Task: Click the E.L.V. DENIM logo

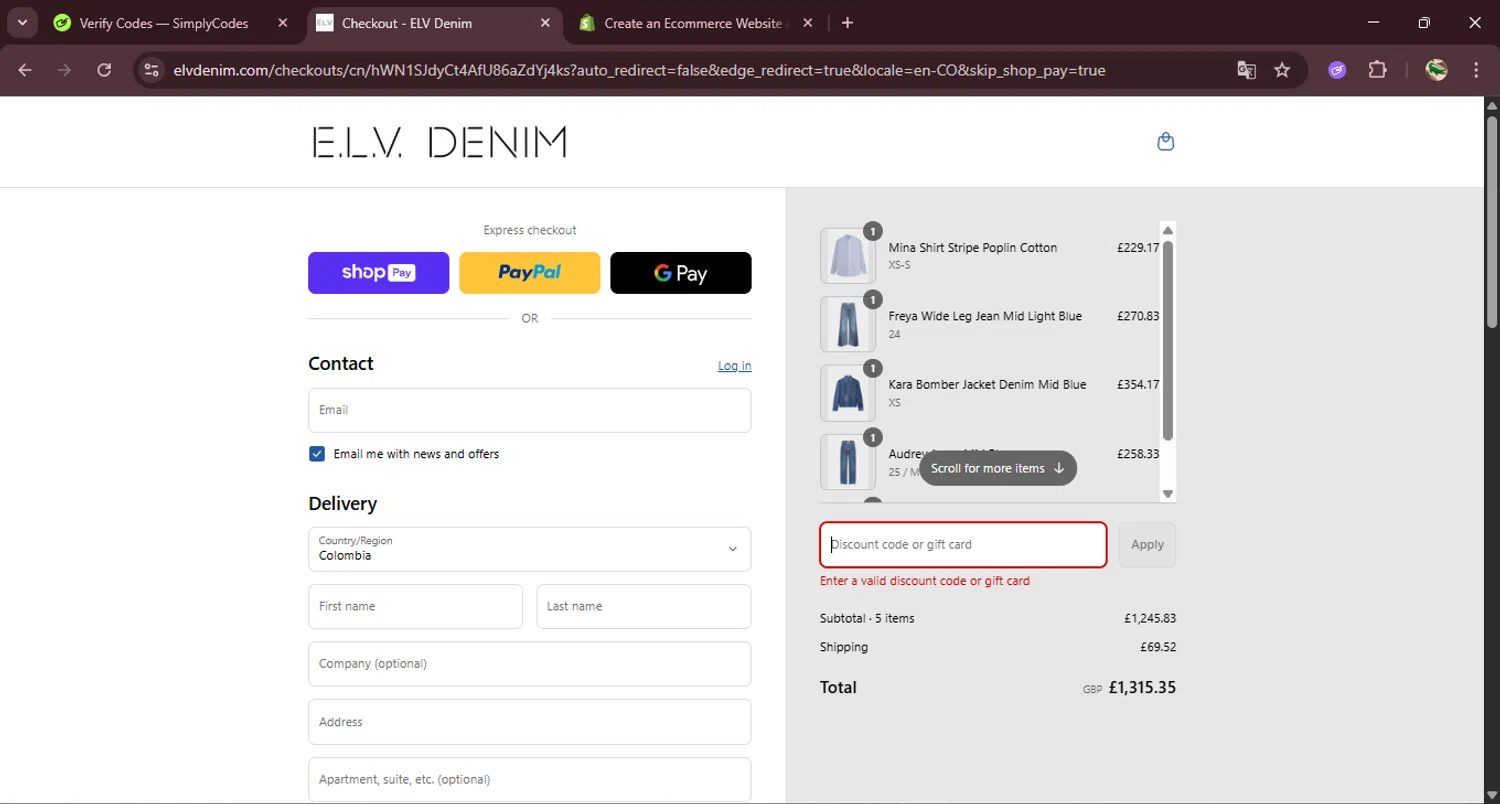Action: click(439, 142)
